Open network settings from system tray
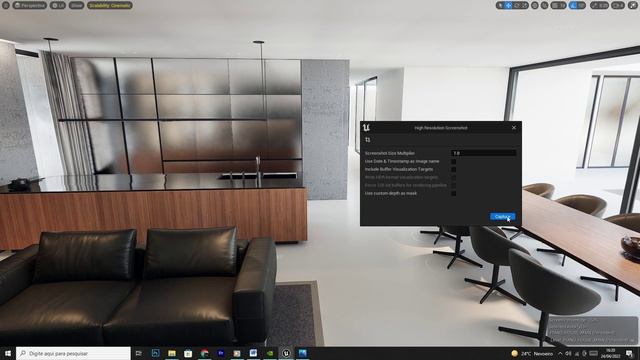This screenshot has width=640, height=360. click(576, 353)
